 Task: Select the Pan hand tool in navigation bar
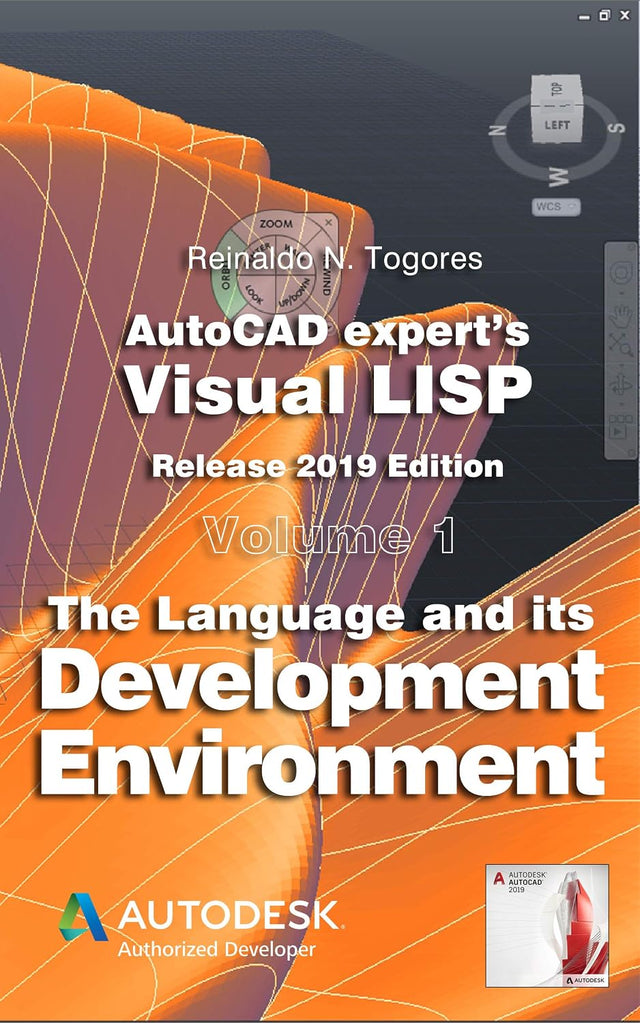pyautogui.click(x=622, y=317)
